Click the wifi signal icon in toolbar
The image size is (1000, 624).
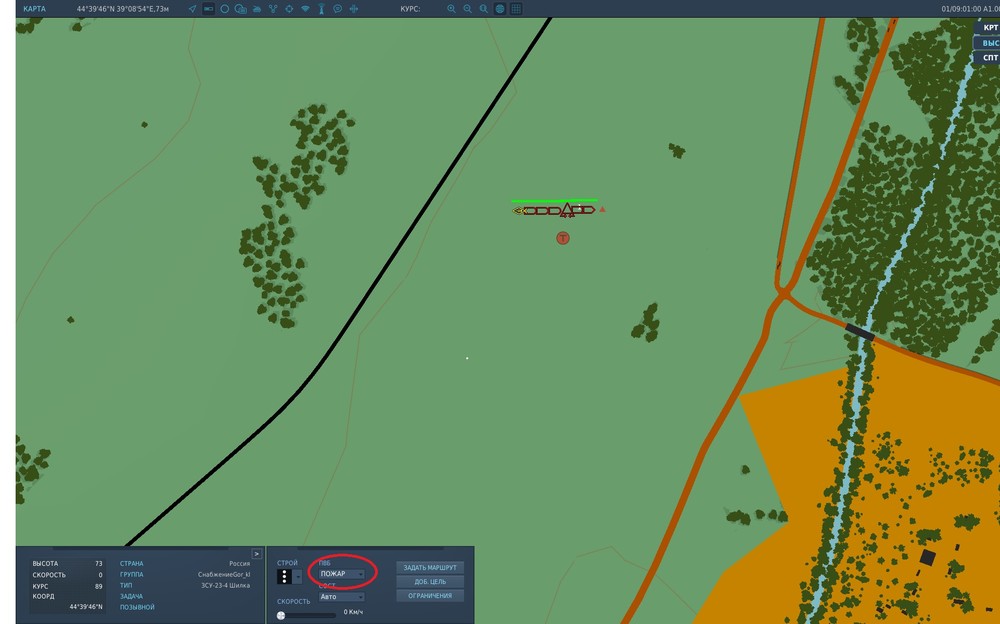[305, 9]
